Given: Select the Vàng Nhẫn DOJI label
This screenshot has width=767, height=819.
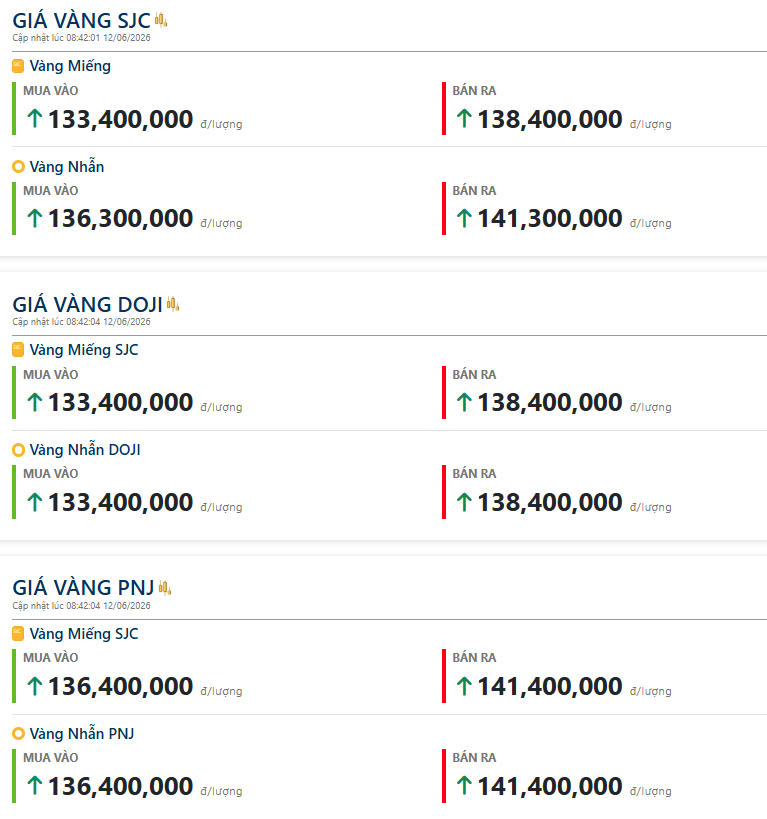Looking at the screenshot, I should click(x=85, y=450).
